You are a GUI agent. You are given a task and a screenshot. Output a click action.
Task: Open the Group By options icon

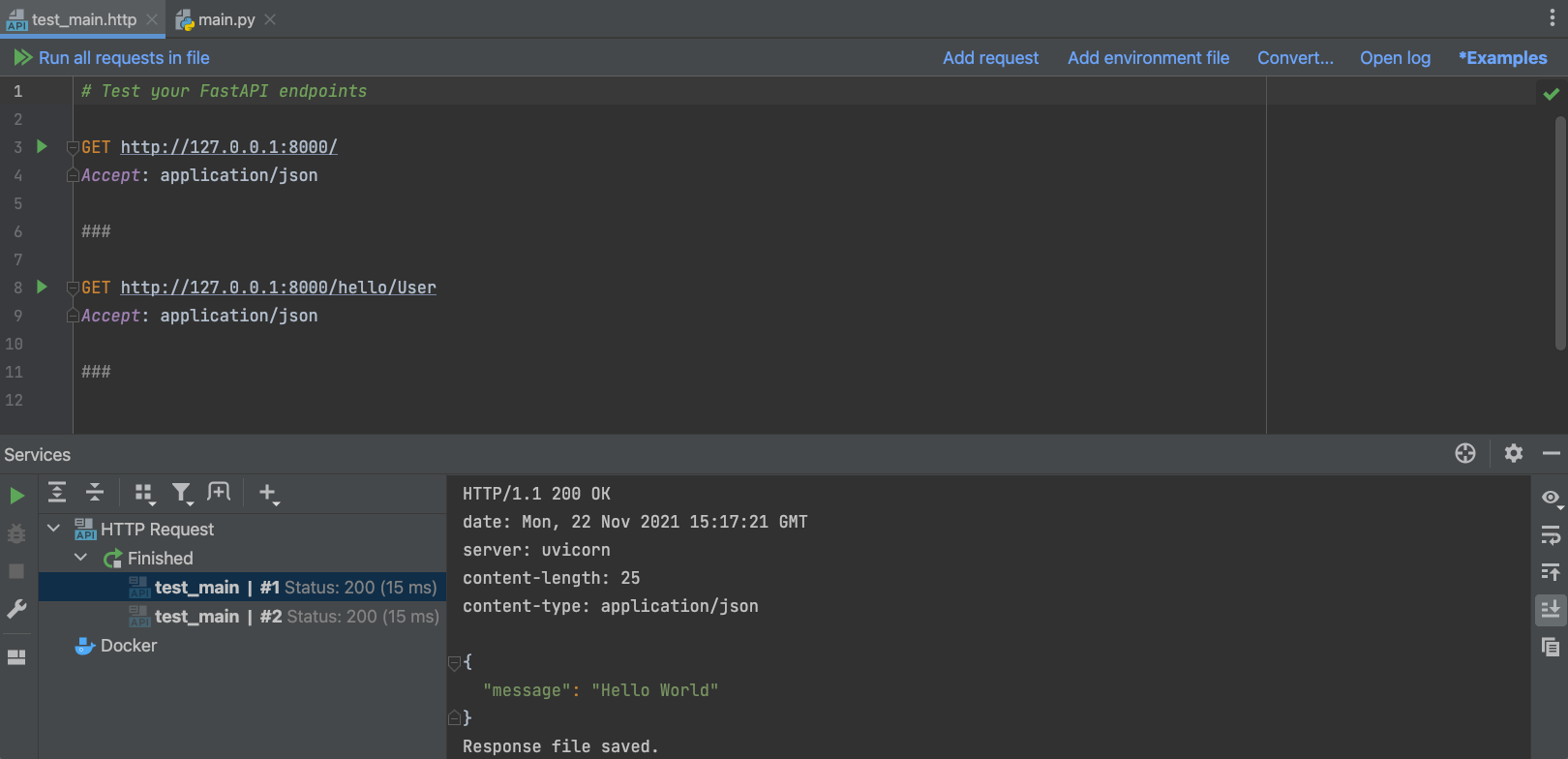click(144, 494)
